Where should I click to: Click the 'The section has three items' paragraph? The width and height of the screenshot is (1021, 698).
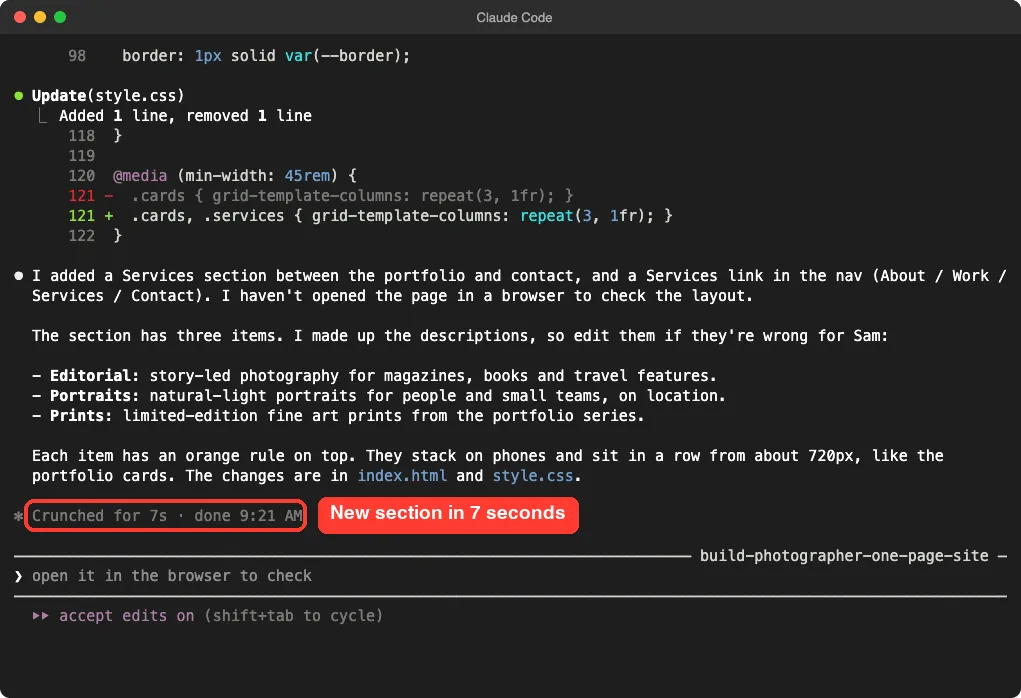[x=460, y=336]
